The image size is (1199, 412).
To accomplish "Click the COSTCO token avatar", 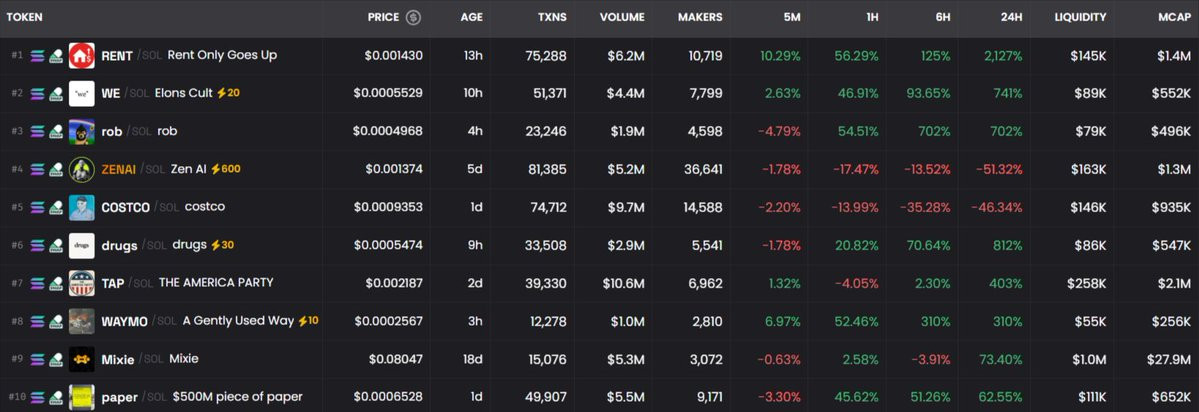I will click(82, 207).
